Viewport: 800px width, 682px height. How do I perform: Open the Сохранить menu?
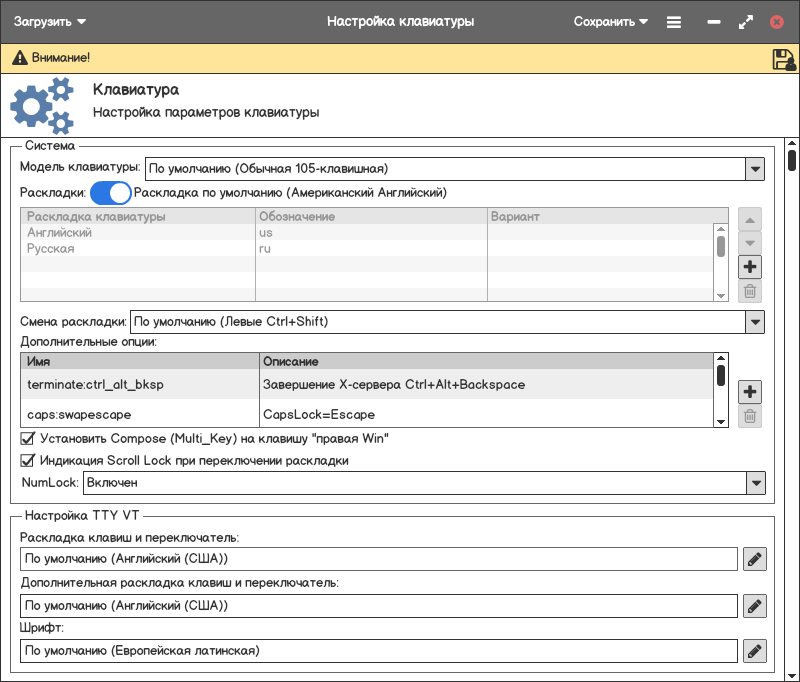pos(610,21)
